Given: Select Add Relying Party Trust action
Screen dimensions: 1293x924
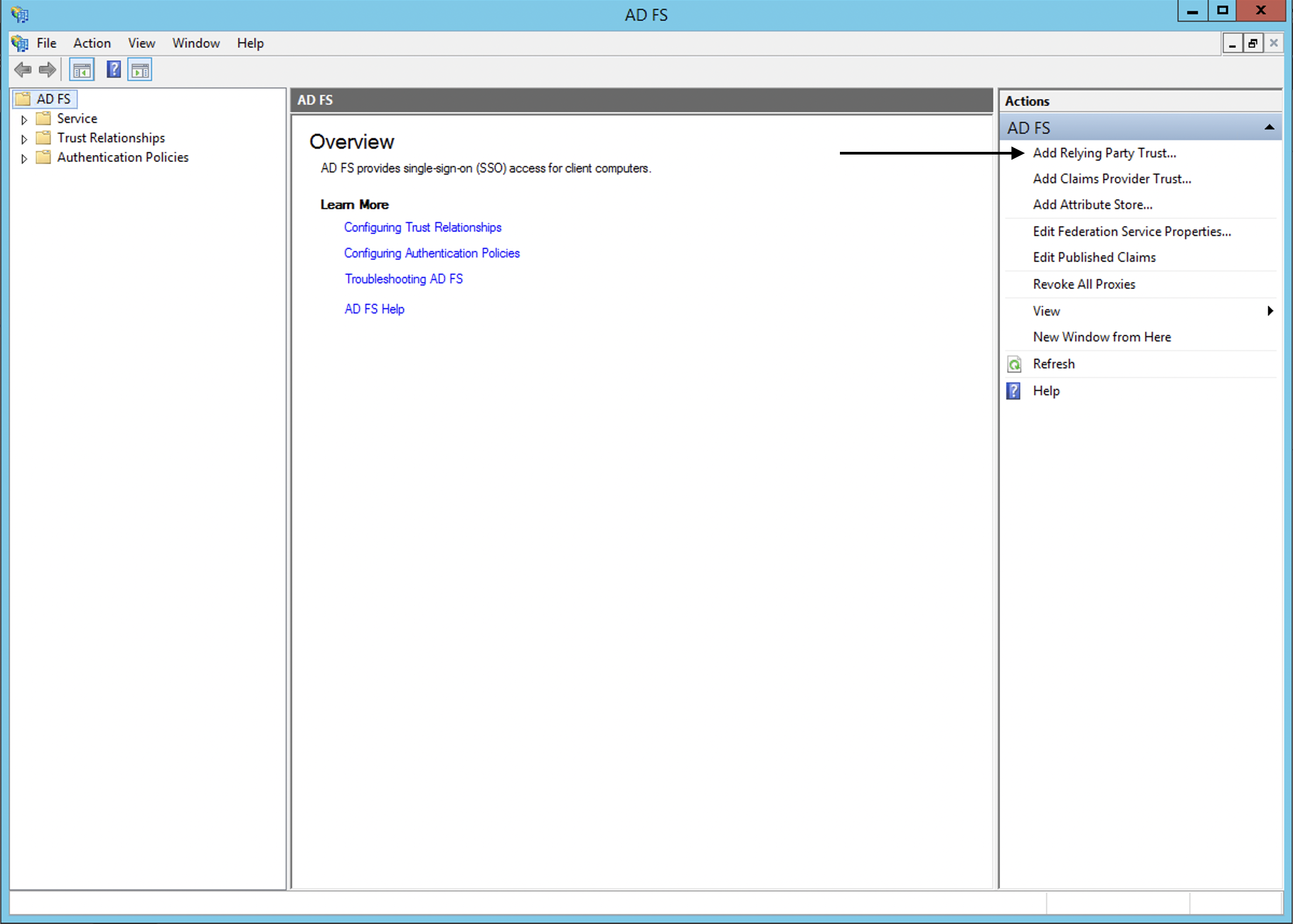Looking at the screenshot, I should click(1104, 152).
